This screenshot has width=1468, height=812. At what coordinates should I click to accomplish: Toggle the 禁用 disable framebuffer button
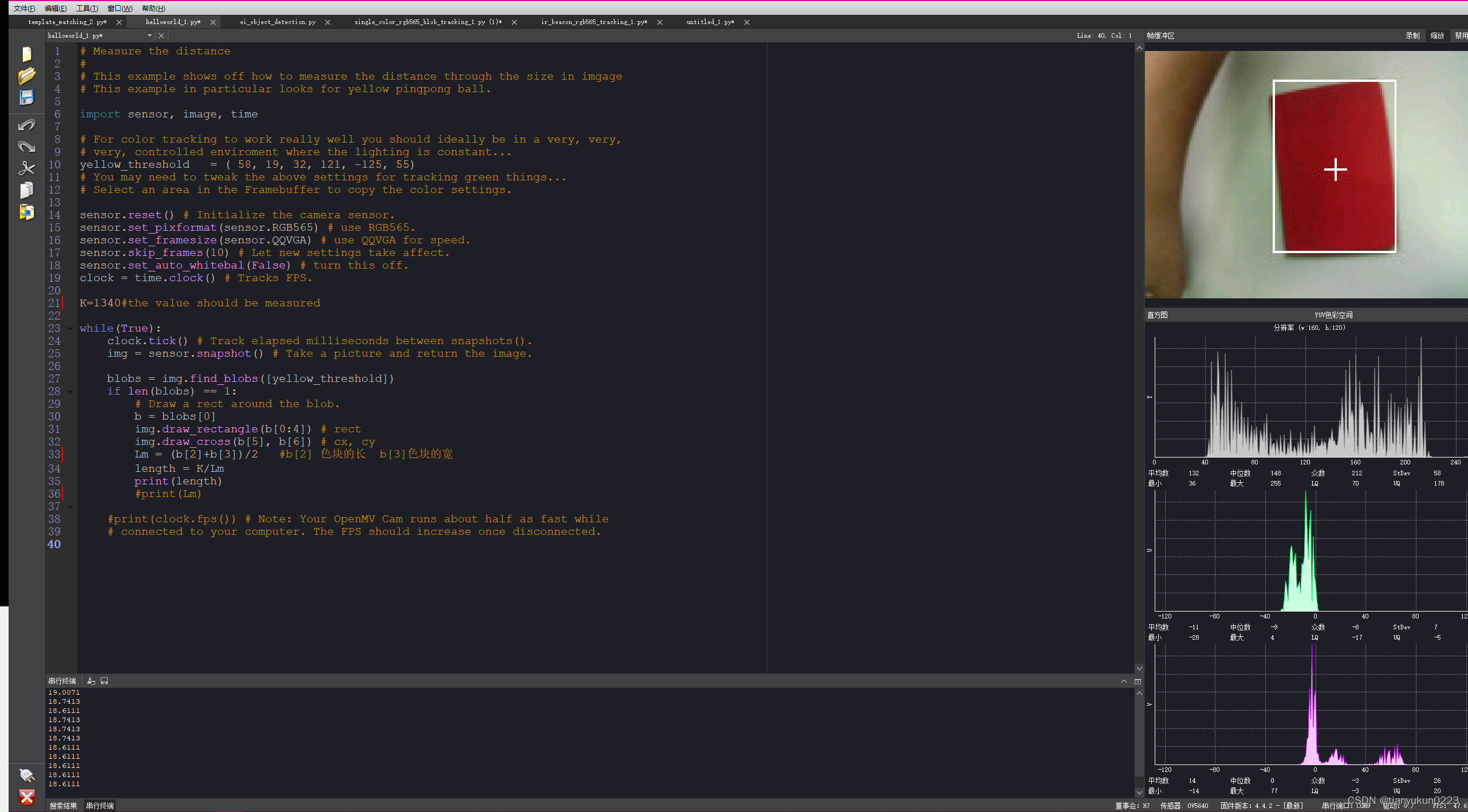[x=1461, y=36]
